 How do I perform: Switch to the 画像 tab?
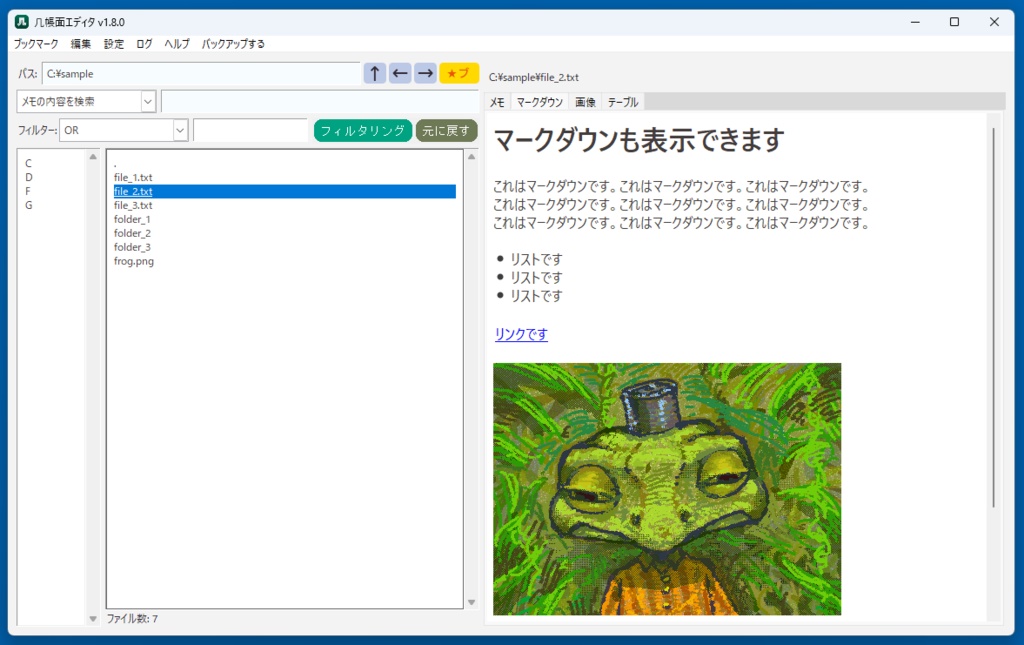[584, 100]
